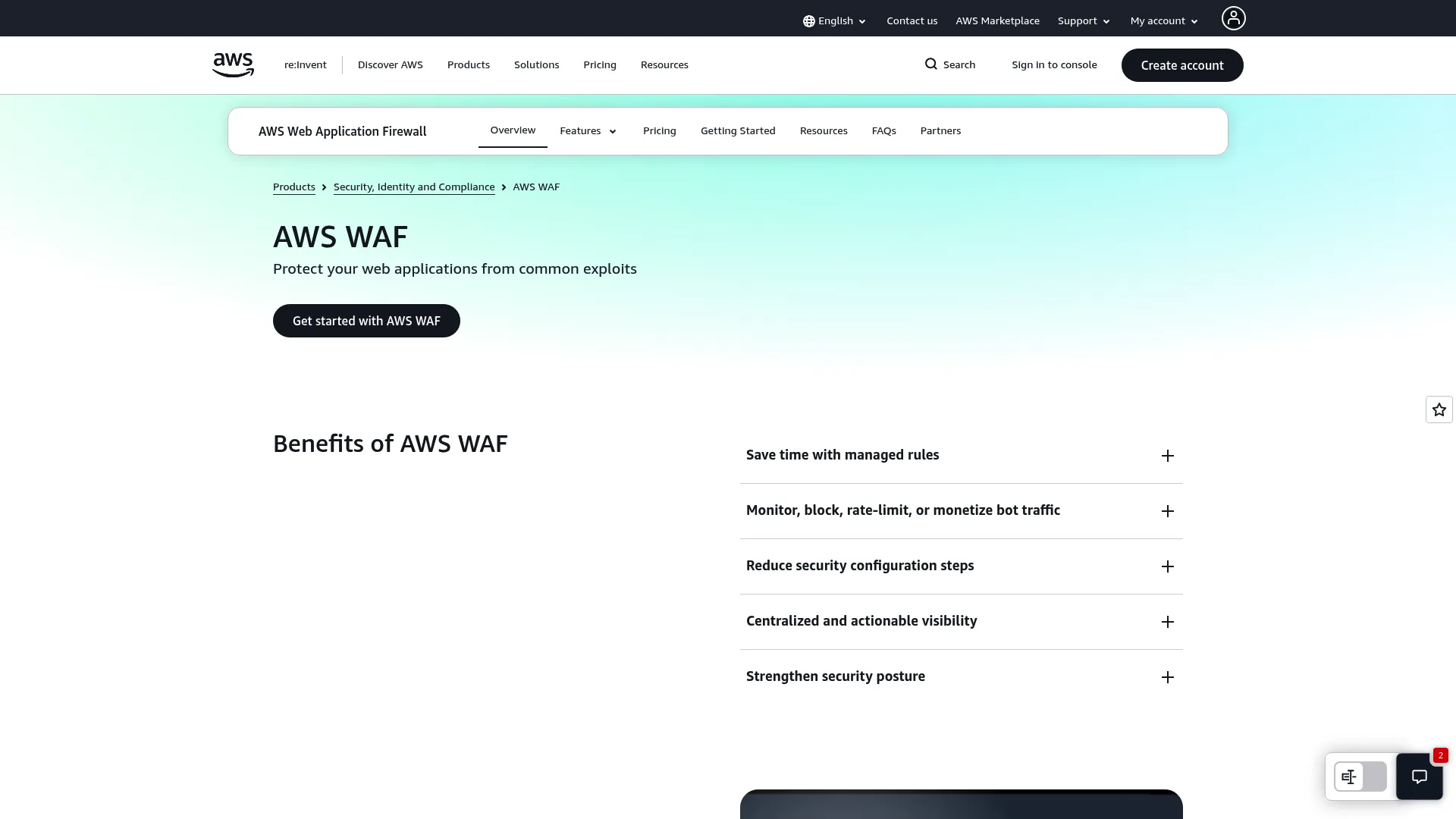This screenshot has height=819, width=1456.
Task: Go to the product Pricing tab
Action: coord(660,131)
